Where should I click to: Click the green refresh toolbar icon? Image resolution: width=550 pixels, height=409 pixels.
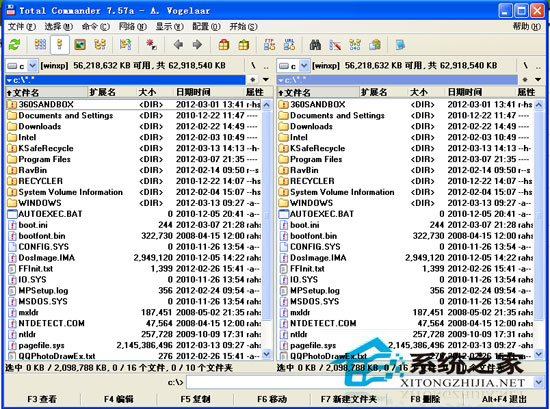(14, 45)
